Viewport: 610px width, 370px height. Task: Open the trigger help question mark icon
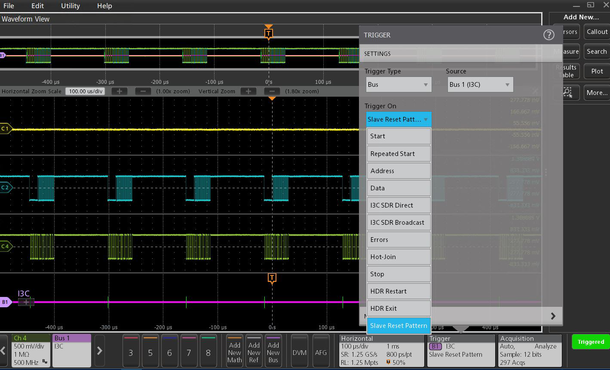549,35
